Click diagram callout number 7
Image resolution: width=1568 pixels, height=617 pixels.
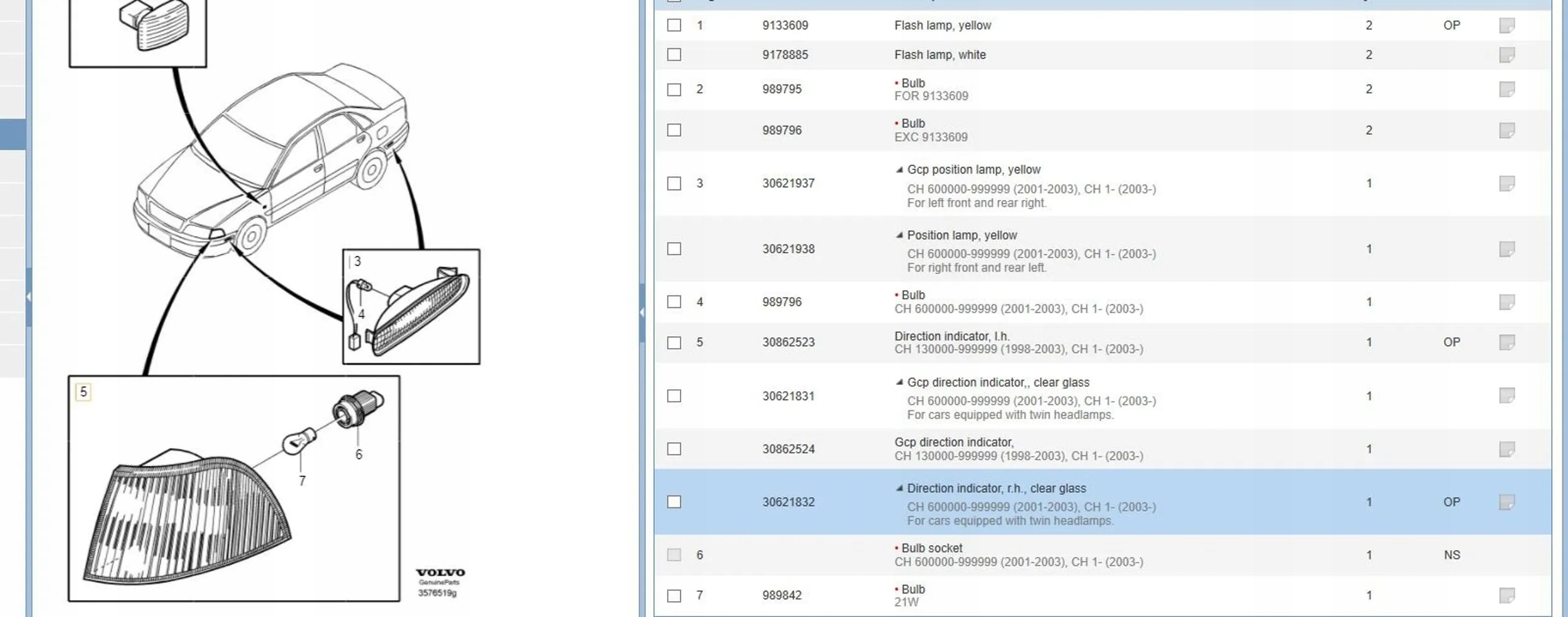302,481
